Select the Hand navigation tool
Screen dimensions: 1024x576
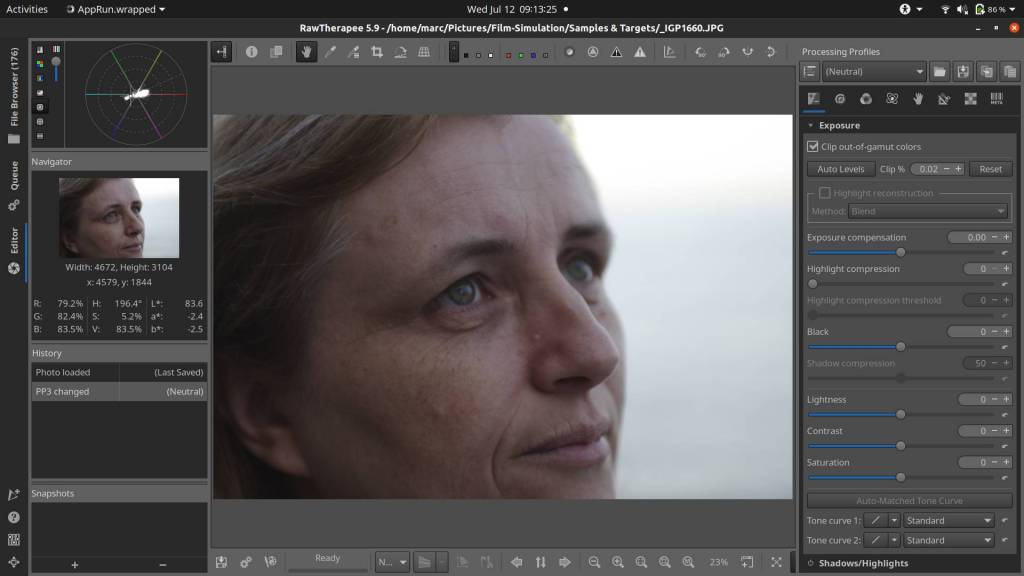tap(306, 52)
